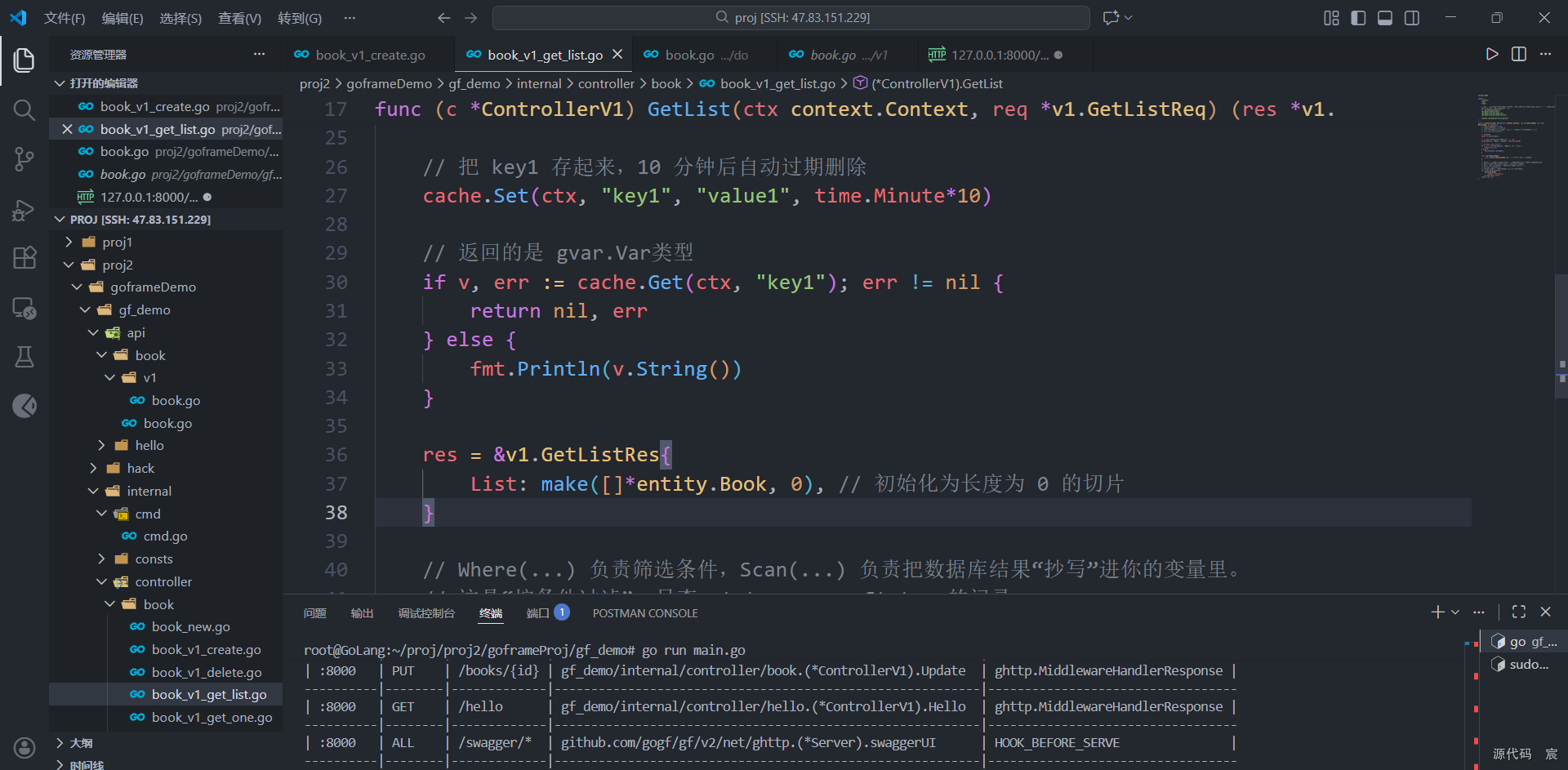The height and width of the screenshot is (770, 1568).
Task: Open the Search view in activity bar
Action: click(24, 109)
